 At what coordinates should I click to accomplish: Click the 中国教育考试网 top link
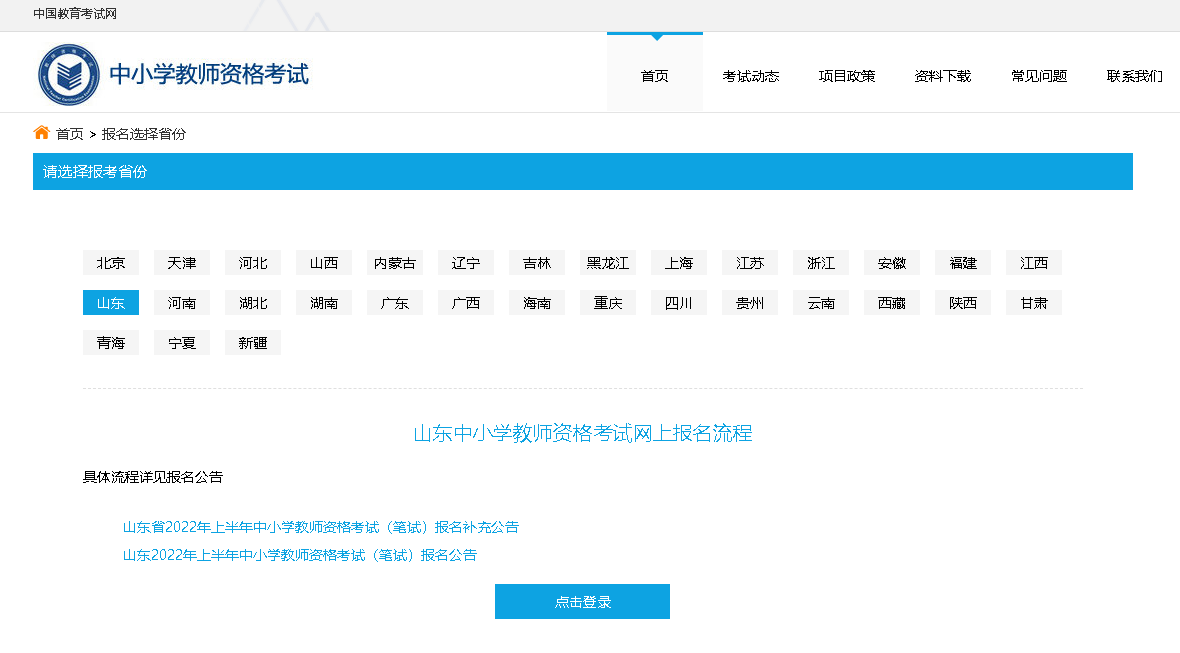coord(75,14)
